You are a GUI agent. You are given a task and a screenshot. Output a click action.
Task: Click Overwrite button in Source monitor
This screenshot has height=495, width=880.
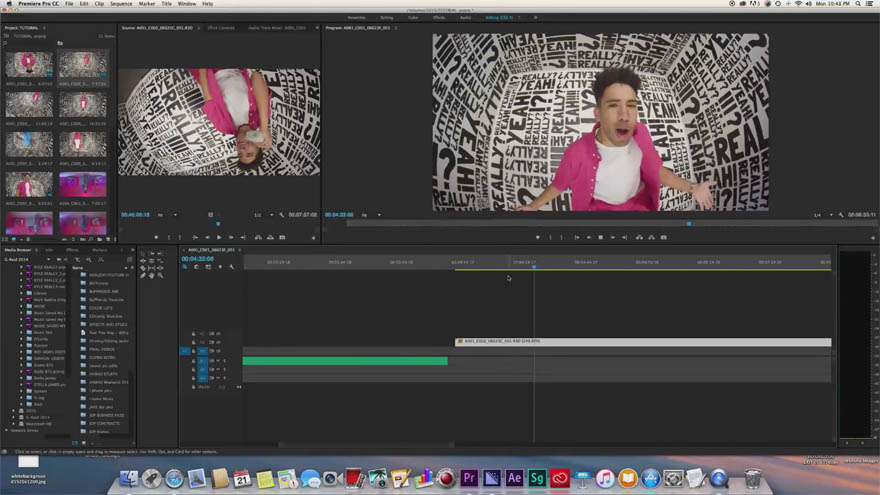(271, 237)
